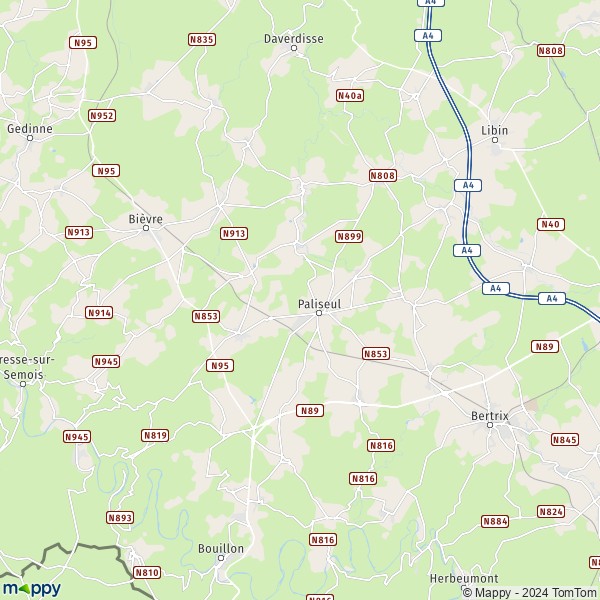Click the Bièvre town marker
The width and height of the screenshot is (600, 600).
(x=146, y=228)
